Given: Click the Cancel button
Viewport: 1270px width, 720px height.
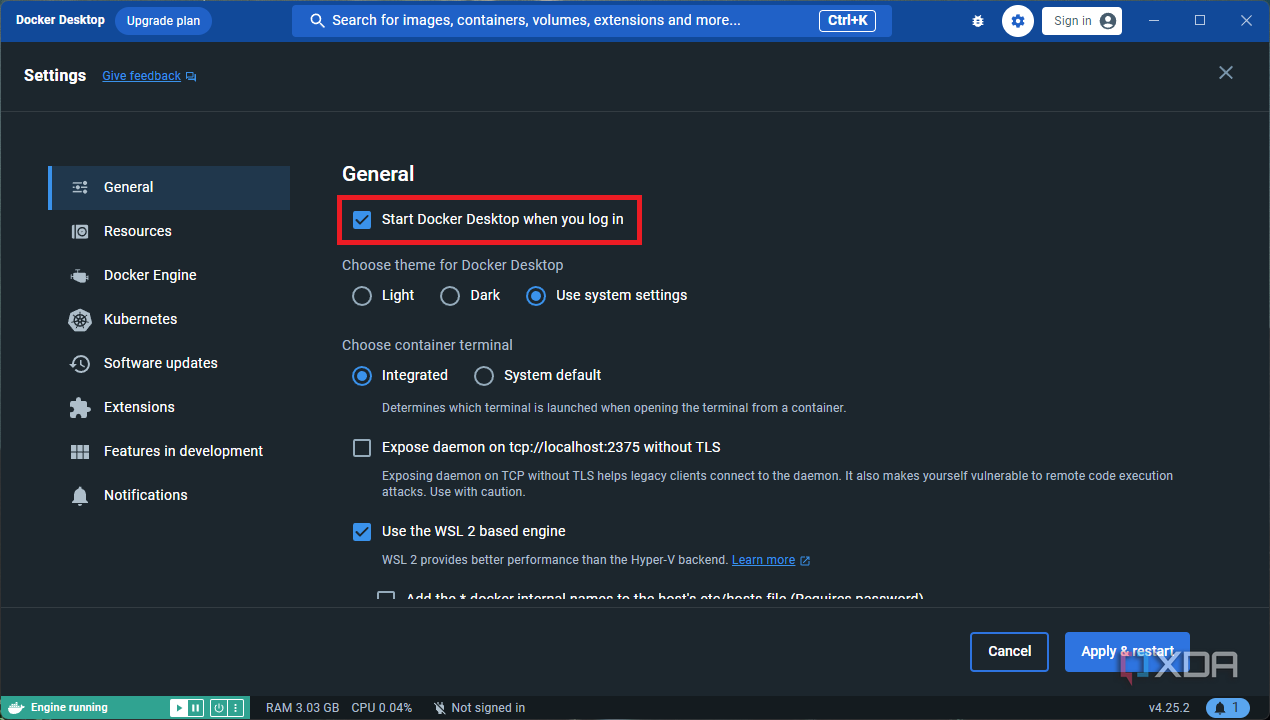Looking at the screenshot, I should pyautogui.click(x=1009, y=652).
